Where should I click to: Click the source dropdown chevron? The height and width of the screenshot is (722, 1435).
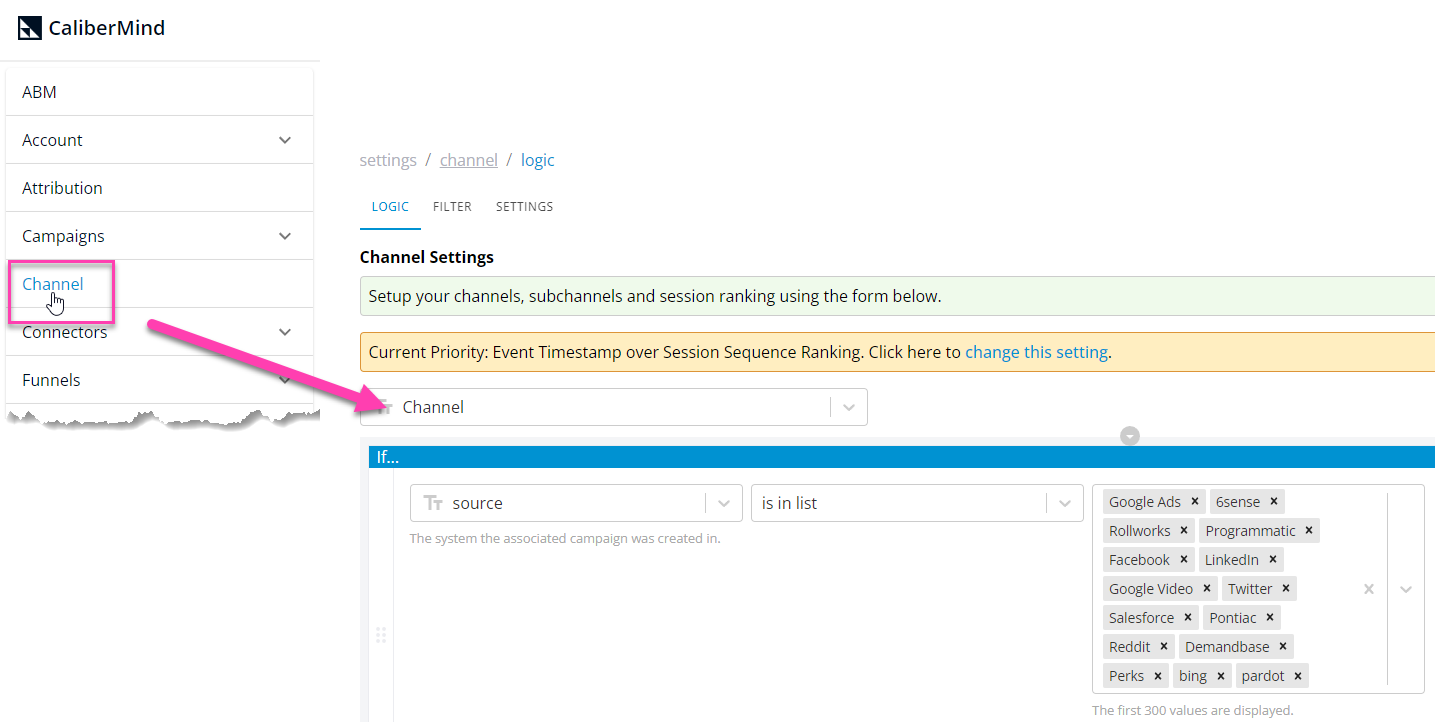tap(724, 503)
